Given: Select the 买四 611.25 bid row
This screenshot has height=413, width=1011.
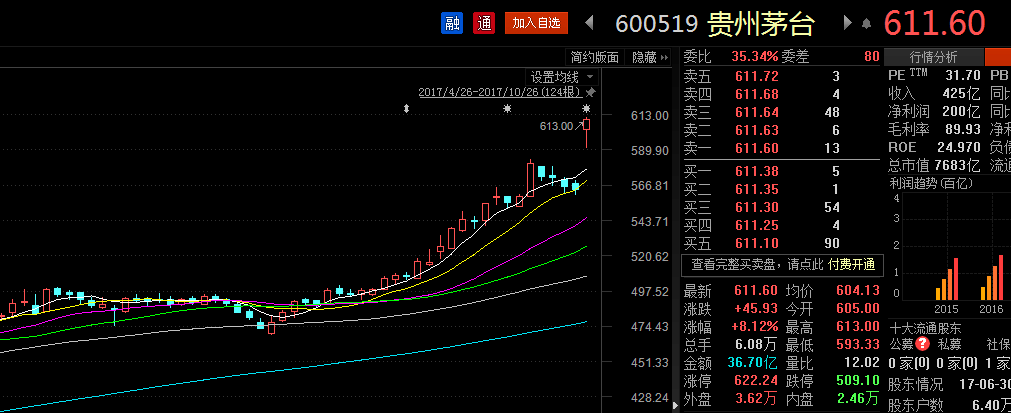Looking at the screenshot, I should (x=781, y=226).
